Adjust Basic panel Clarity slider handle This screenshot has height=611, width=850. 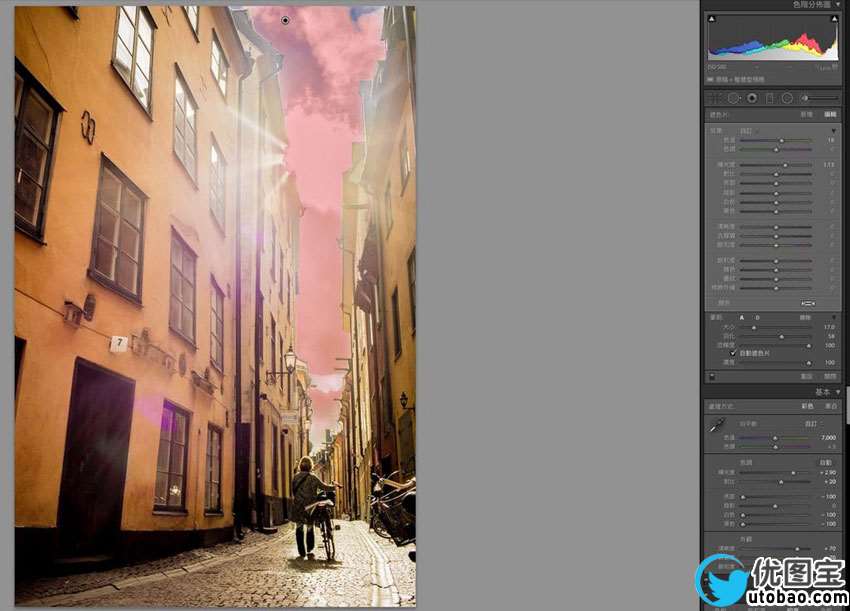[797, 549]
